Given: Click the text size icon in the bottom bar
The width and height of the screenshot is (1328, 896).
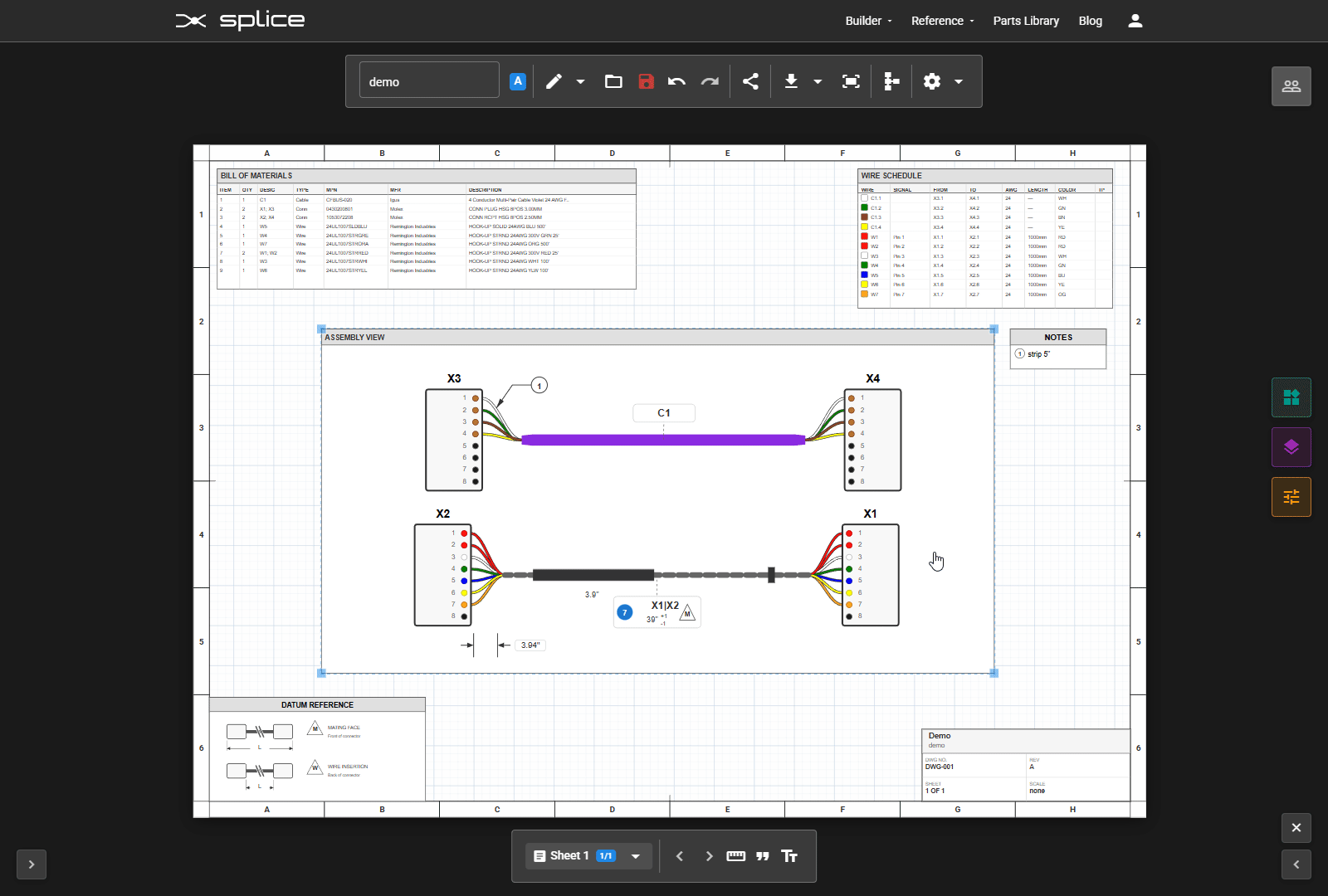Looking at the screenshot, I should coord(789,855).
